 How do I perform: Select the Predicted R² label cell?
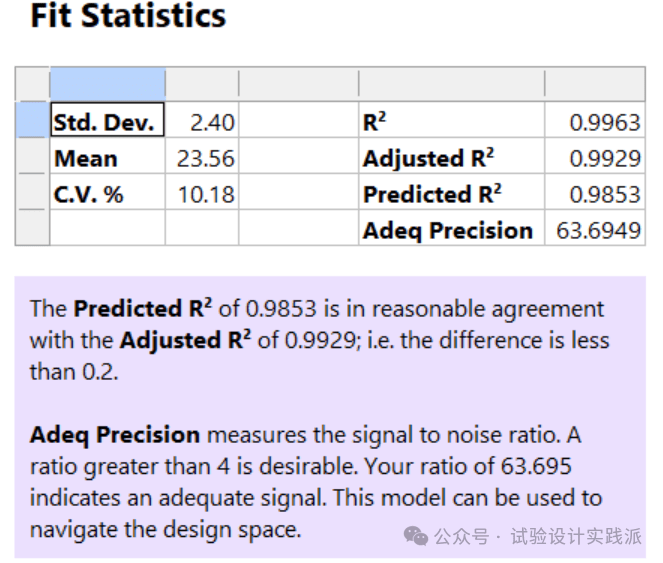(452, 192)
